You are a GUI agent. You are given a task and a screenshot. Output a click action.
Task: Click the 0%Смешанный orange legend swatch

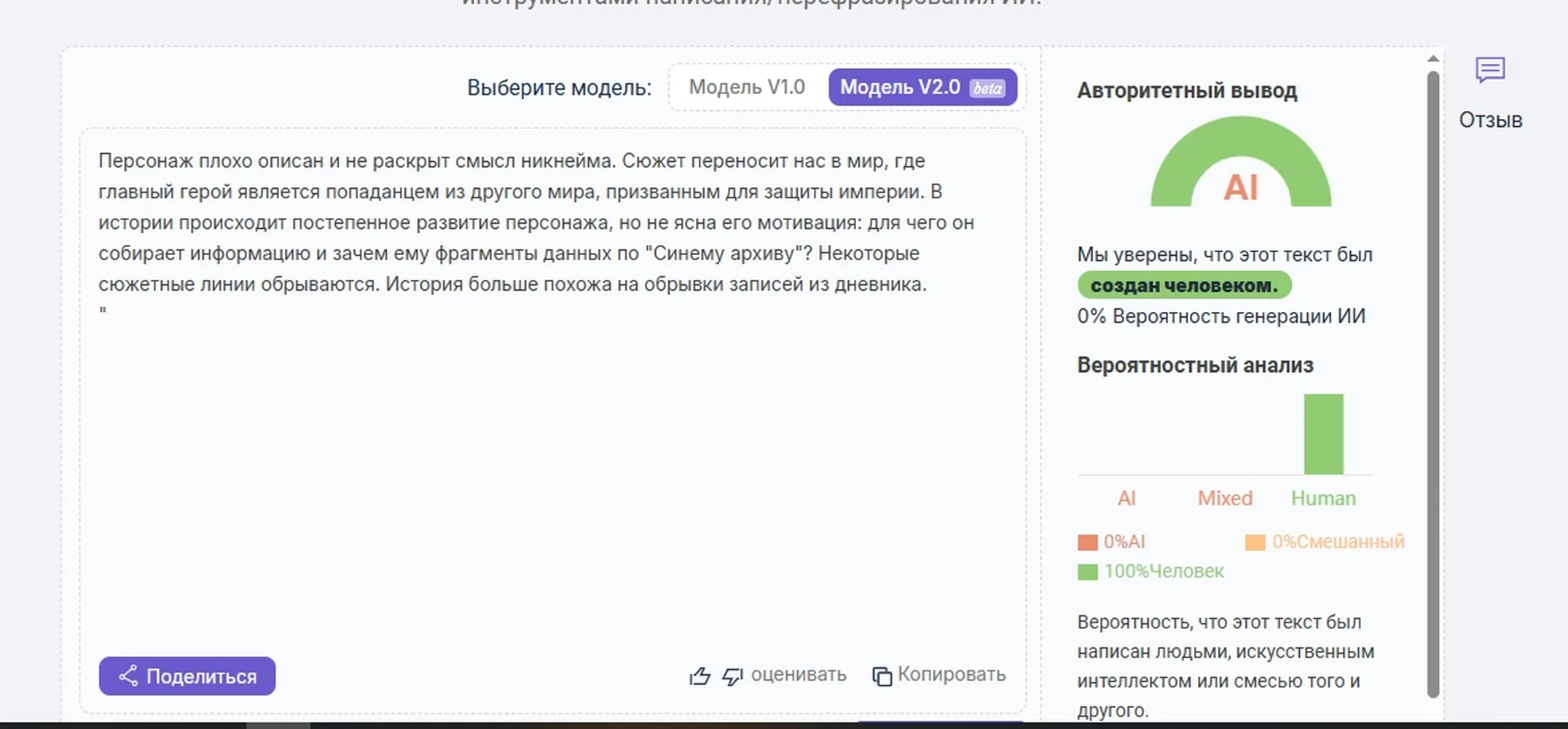(1255, 542)
